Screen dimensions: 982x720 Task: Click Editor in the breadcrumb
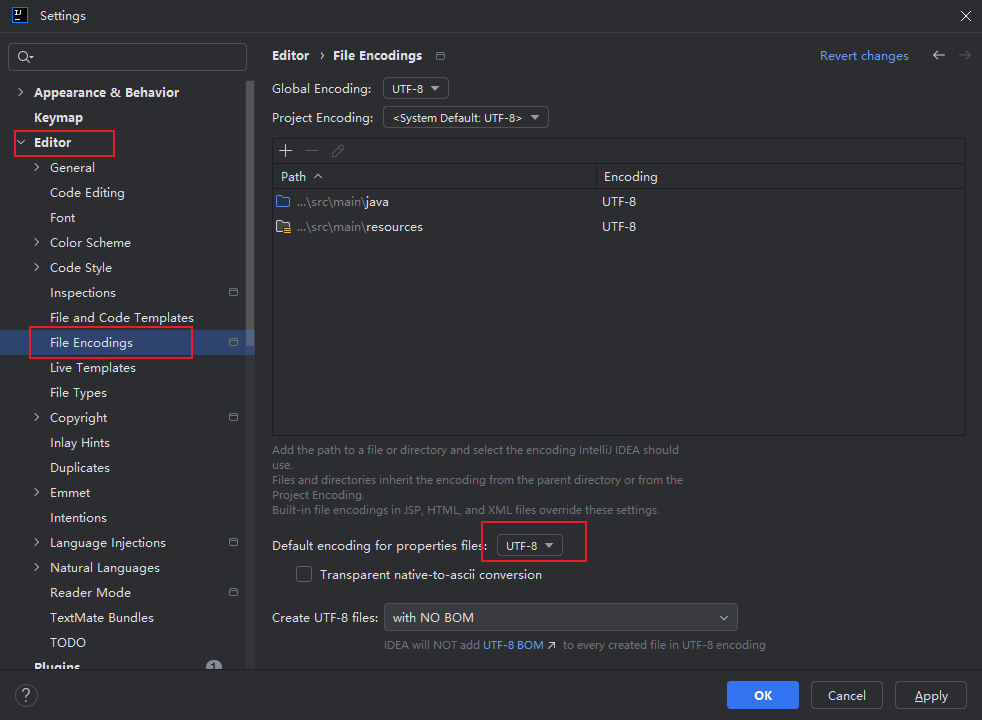291,56
